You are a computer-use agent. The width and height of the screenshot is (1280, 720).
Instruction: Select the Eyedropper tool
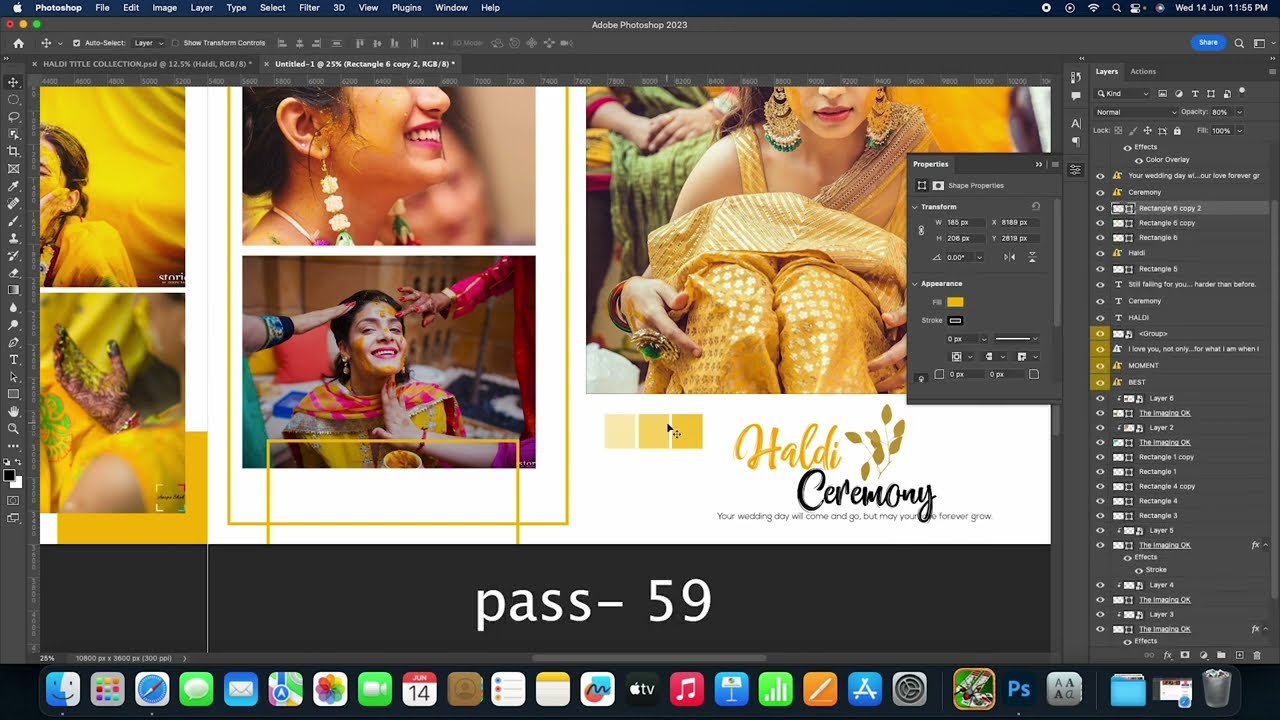point(13,186)
